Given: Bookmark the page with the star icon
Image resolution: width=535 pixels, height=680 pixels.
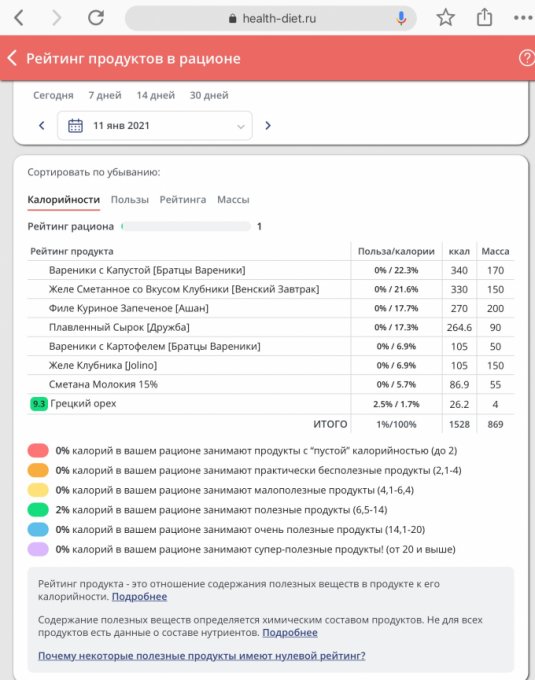Looking at the screenshot, I should (x=445, y=18).
